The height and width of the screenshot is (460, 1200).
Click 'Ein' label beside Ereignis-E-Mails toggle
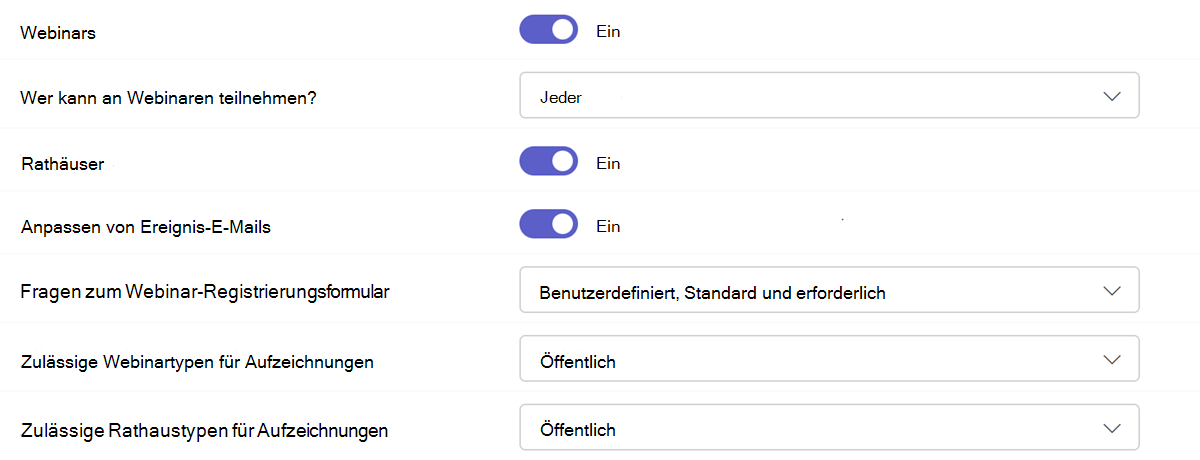click(x=608, y=226)
